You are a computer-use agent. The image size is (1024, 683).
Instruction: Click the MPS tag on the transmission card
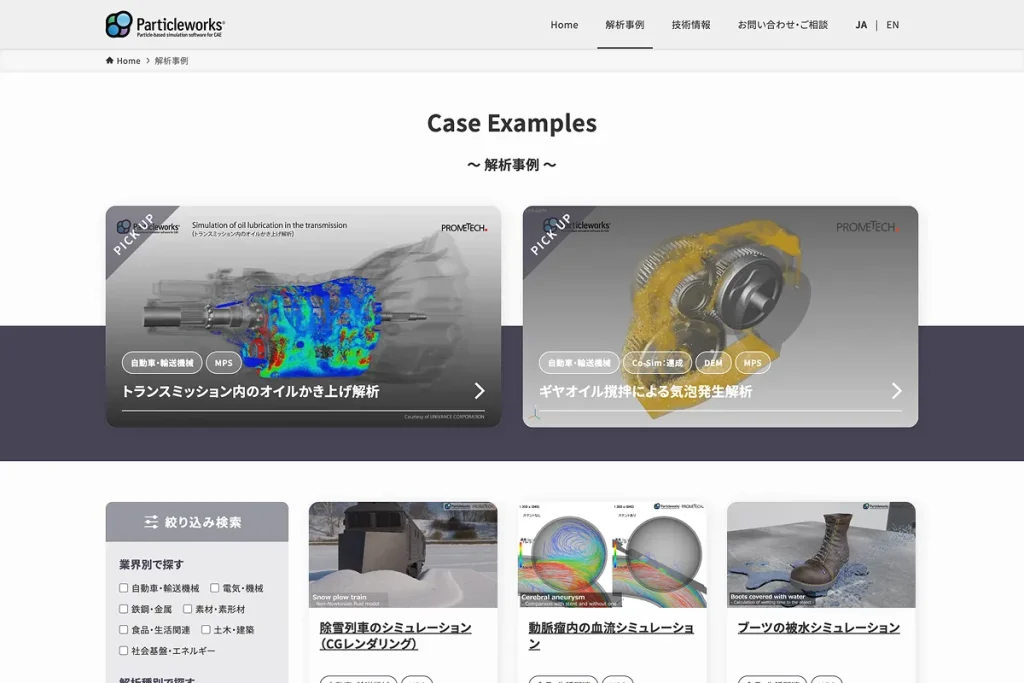223,363
